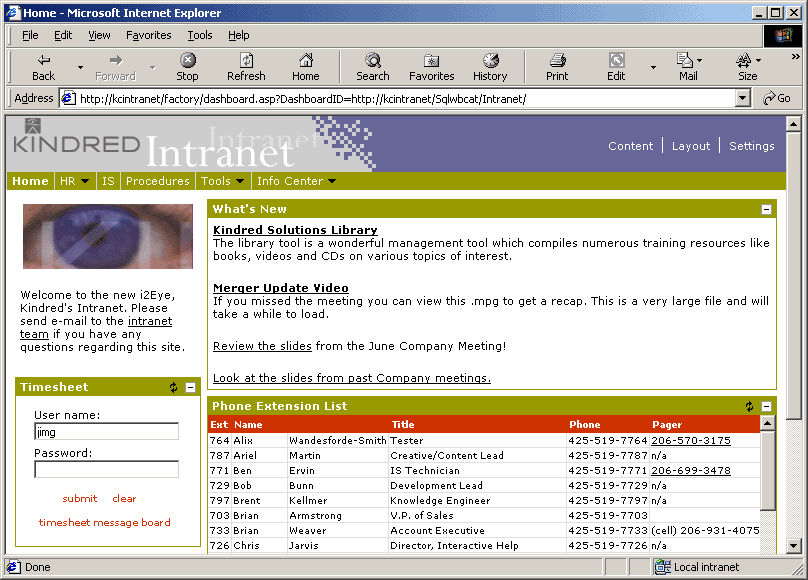Select the IS navigation tab

[108, 181]
